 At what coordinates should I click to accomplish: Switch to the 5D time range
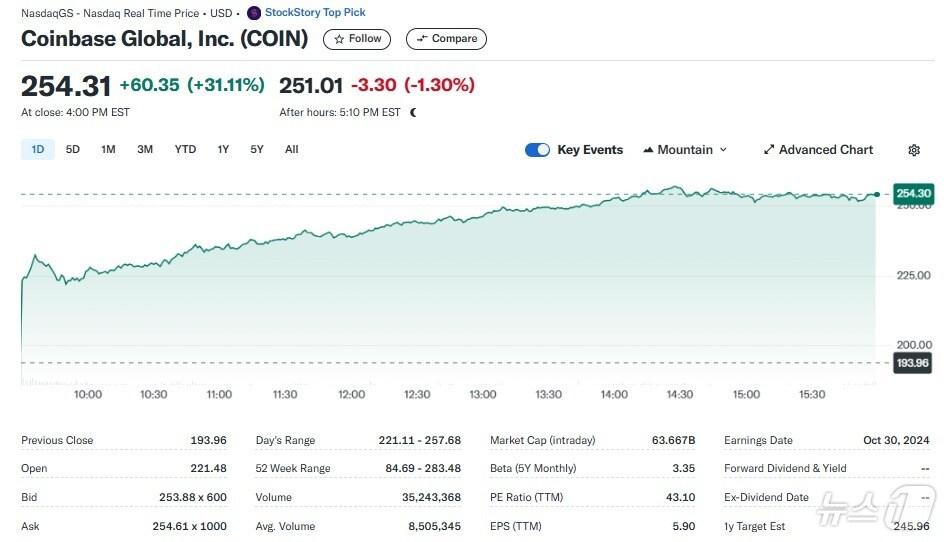click(73, 150)
